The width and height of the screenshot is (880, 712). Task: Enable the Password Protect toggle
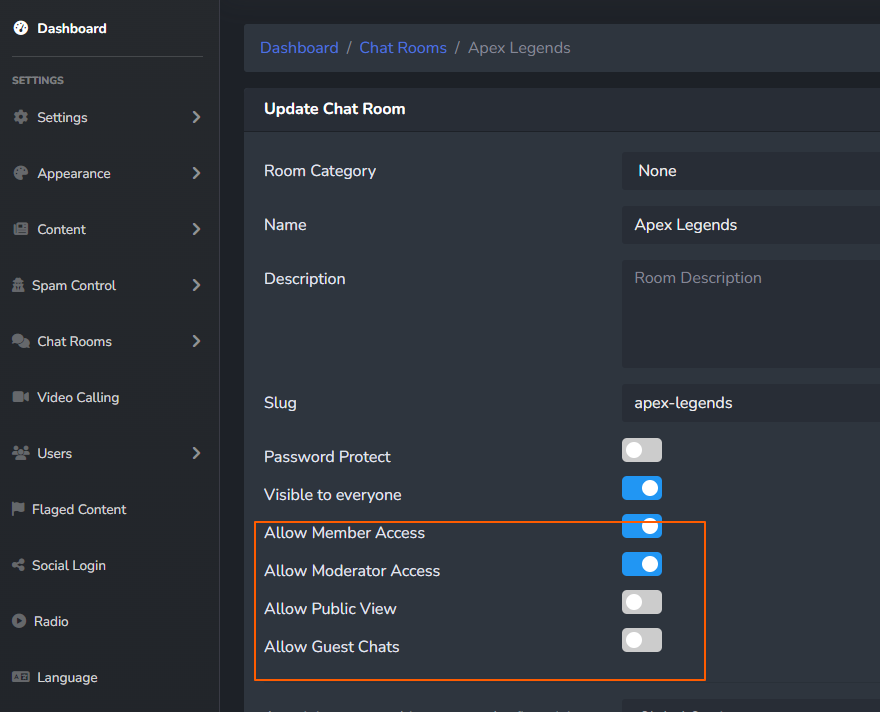[x=641, y=451]
